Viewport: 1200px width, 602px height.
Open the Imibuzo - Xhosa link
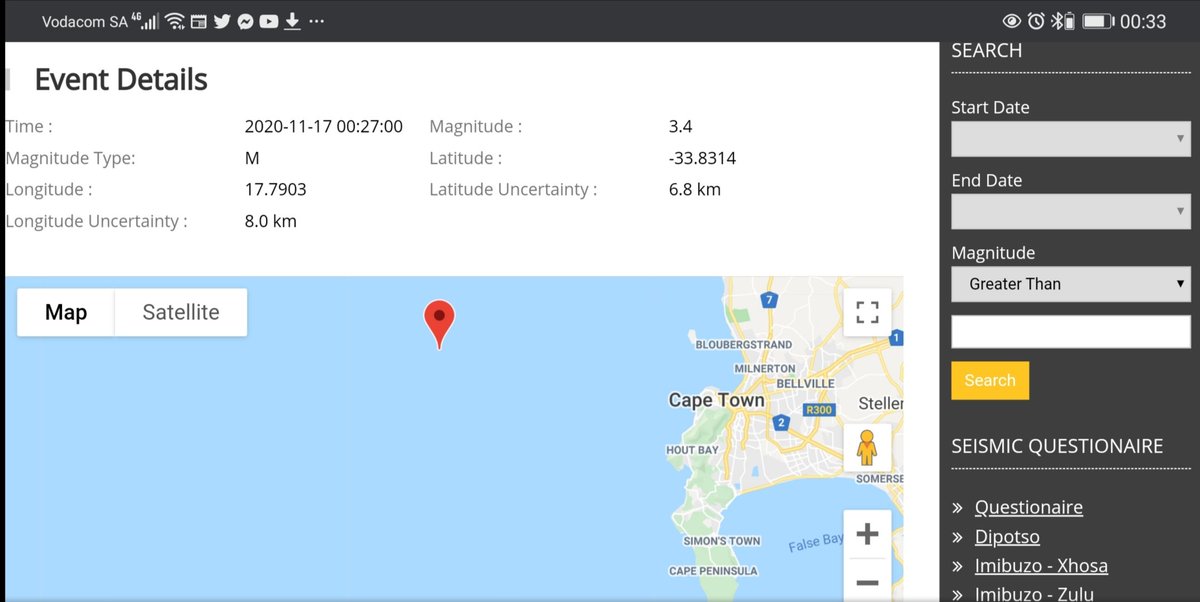(1041, 566)
